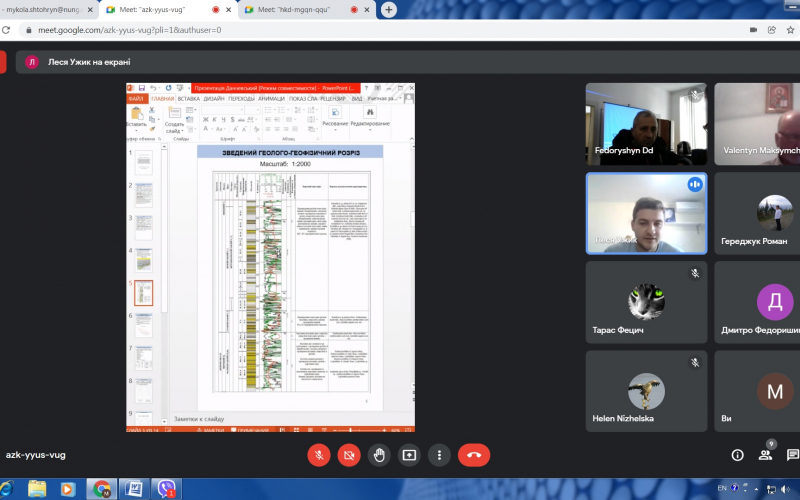Click the Гереджук Роман participant tile
The width and height of the screenshot is (800, 500).
click(757, 213)
